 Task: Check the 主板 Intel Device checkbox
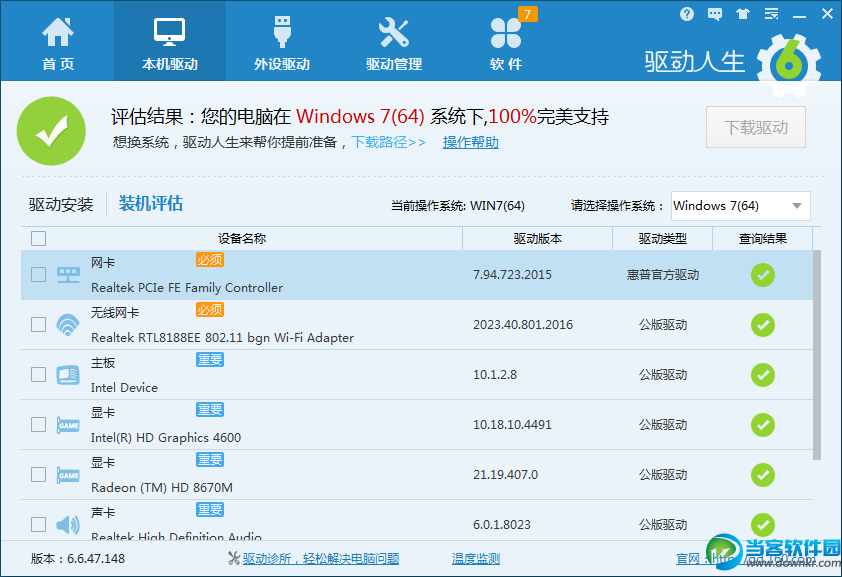pos(38,375)
